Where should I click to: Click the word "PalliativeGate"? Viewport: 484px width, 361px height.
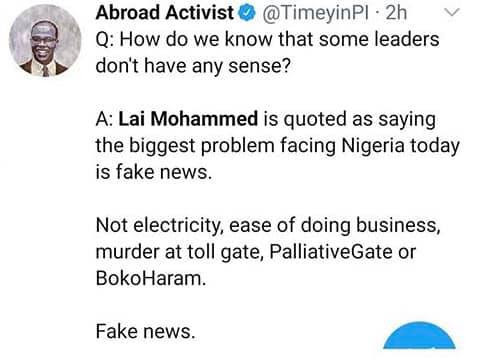coord(330,252)
